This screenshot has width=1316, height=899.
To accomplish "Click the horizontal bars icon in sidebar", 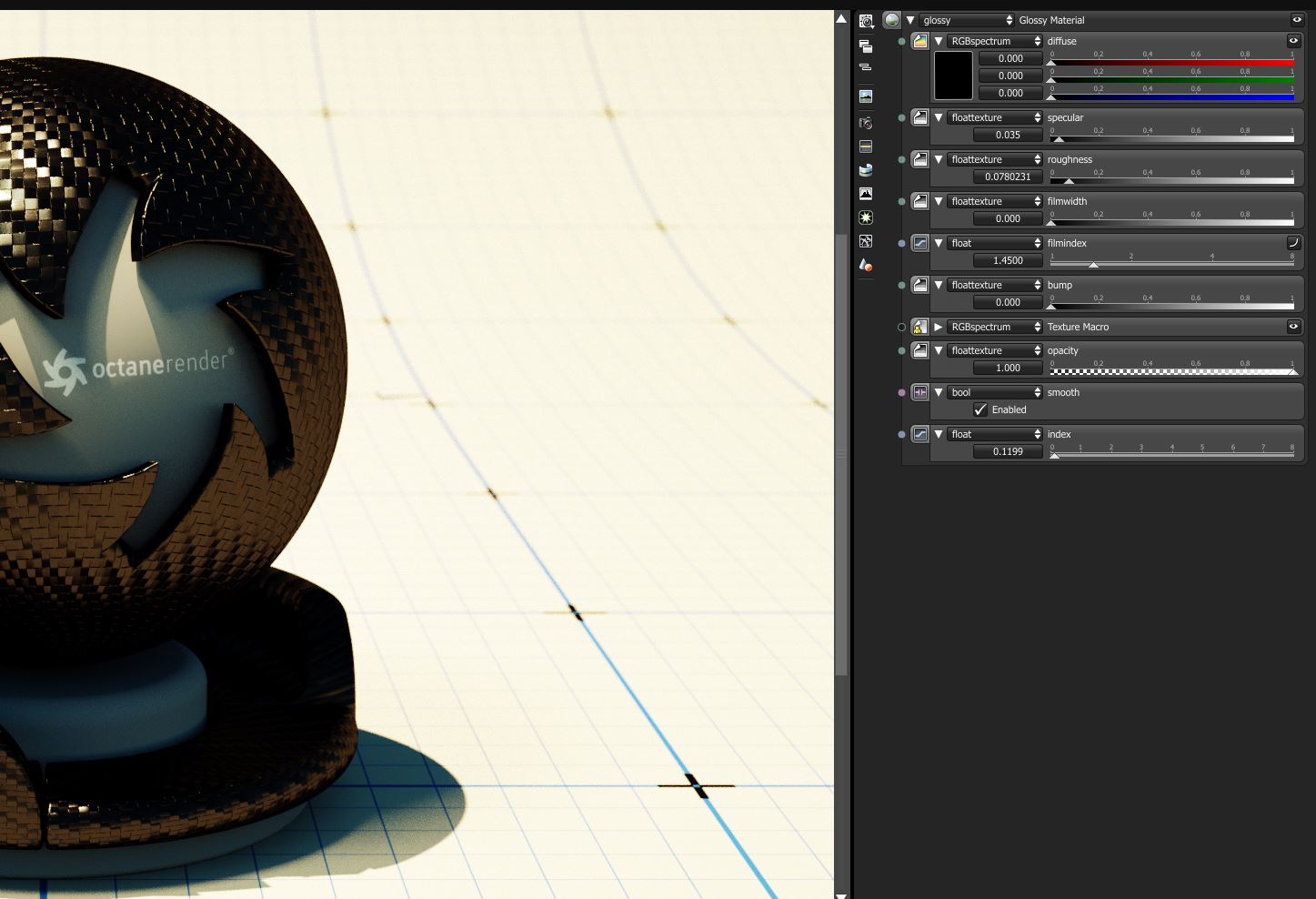I will [866, 67].
